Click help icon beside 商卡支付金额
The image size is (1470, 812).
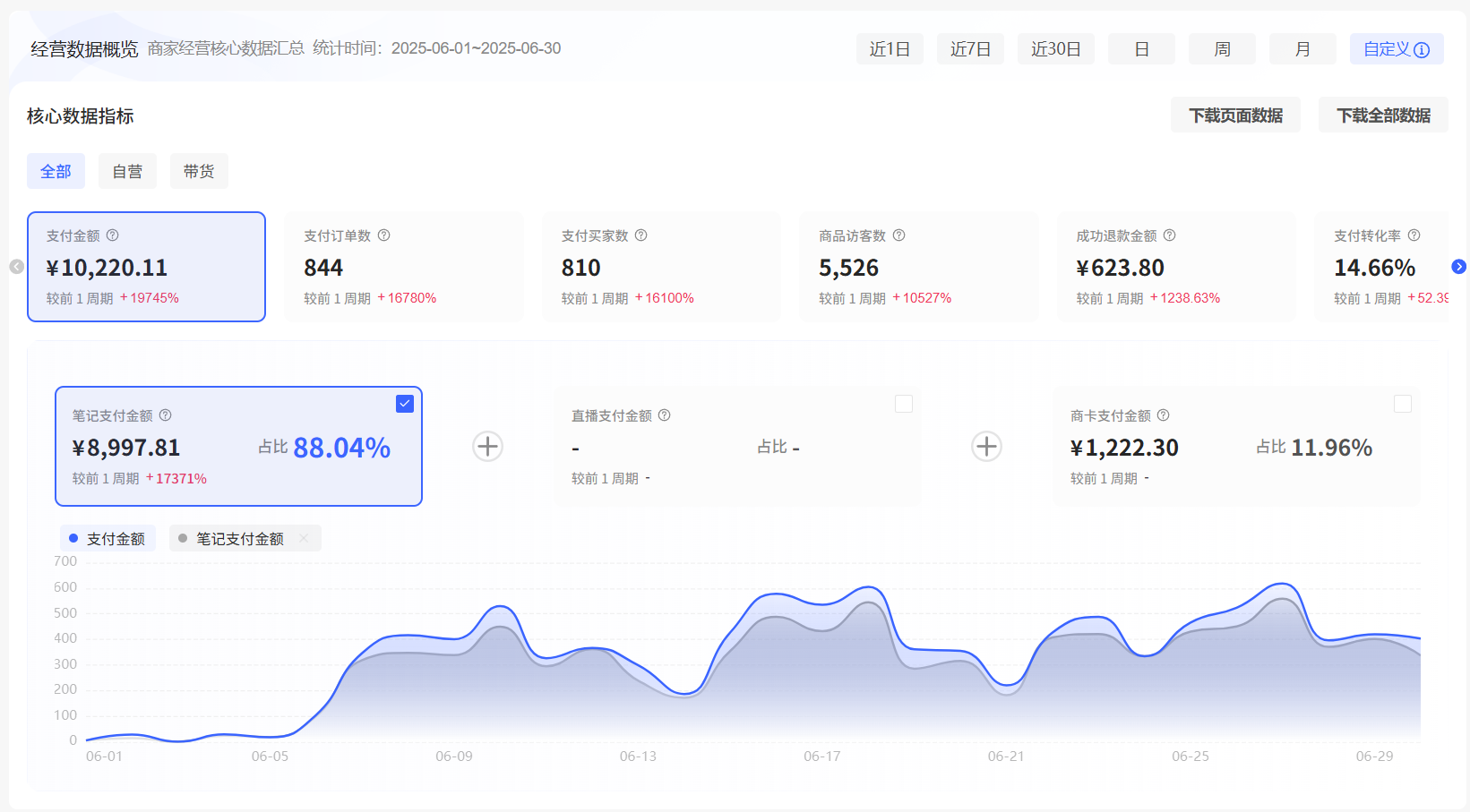(1164, 415)
